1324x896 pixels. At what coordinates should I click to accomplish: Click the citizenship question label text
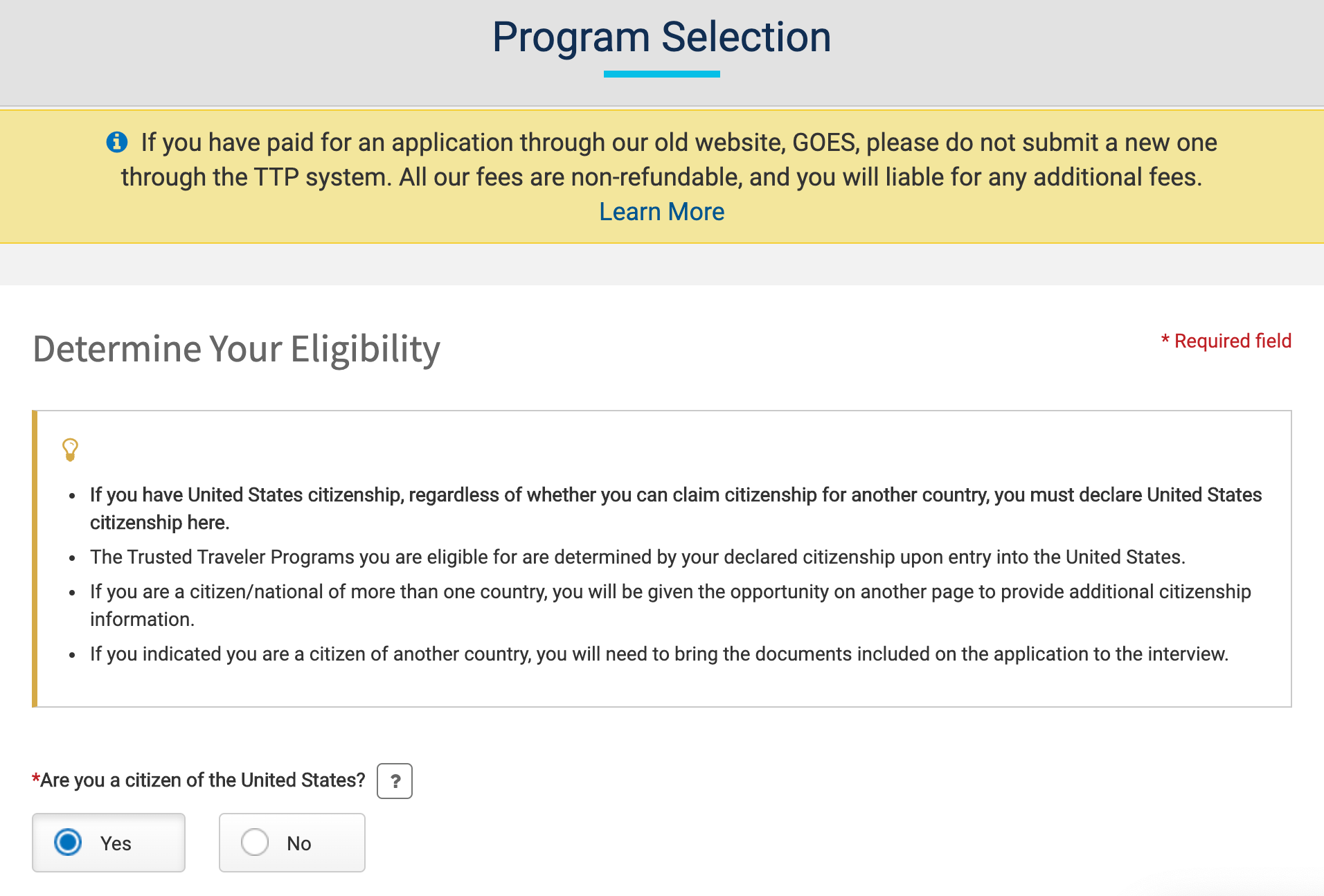tap(202, 780)
